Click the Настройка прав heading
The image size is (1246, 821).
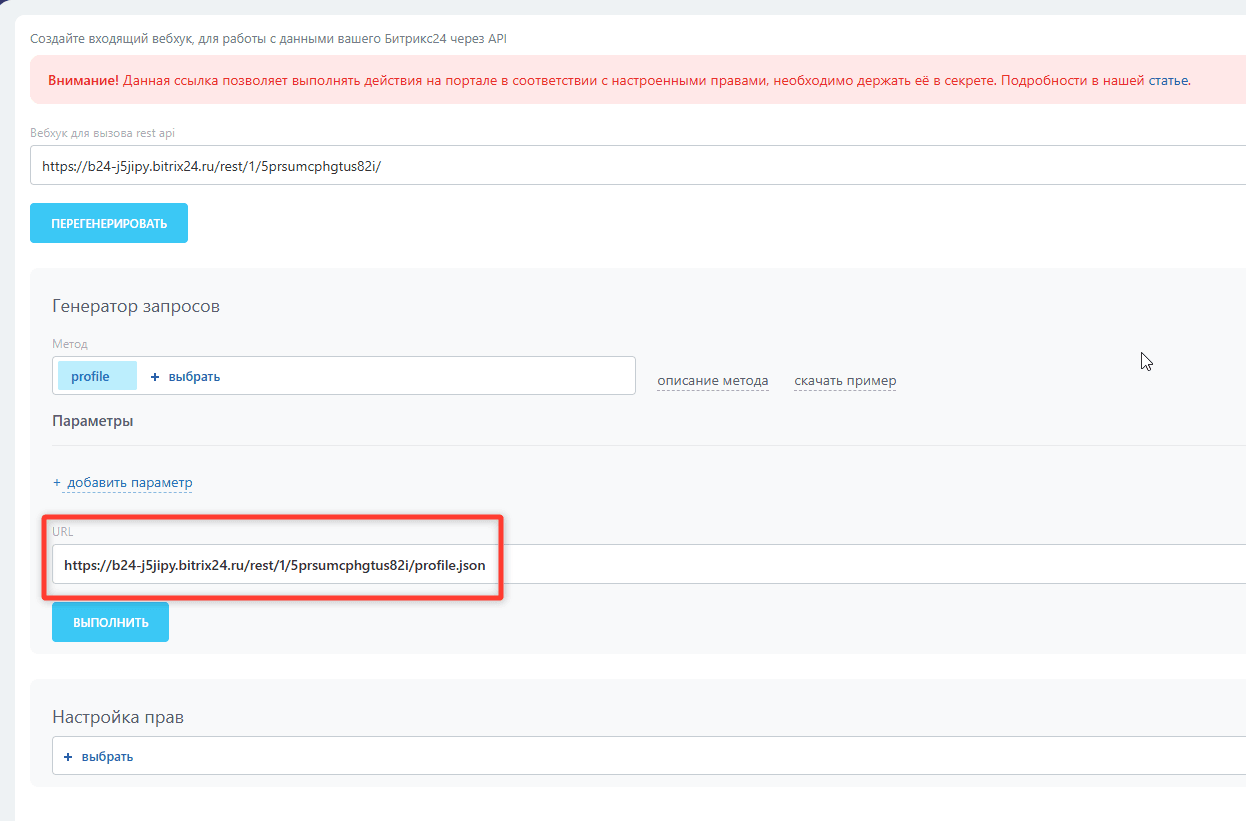pos(118,717)
